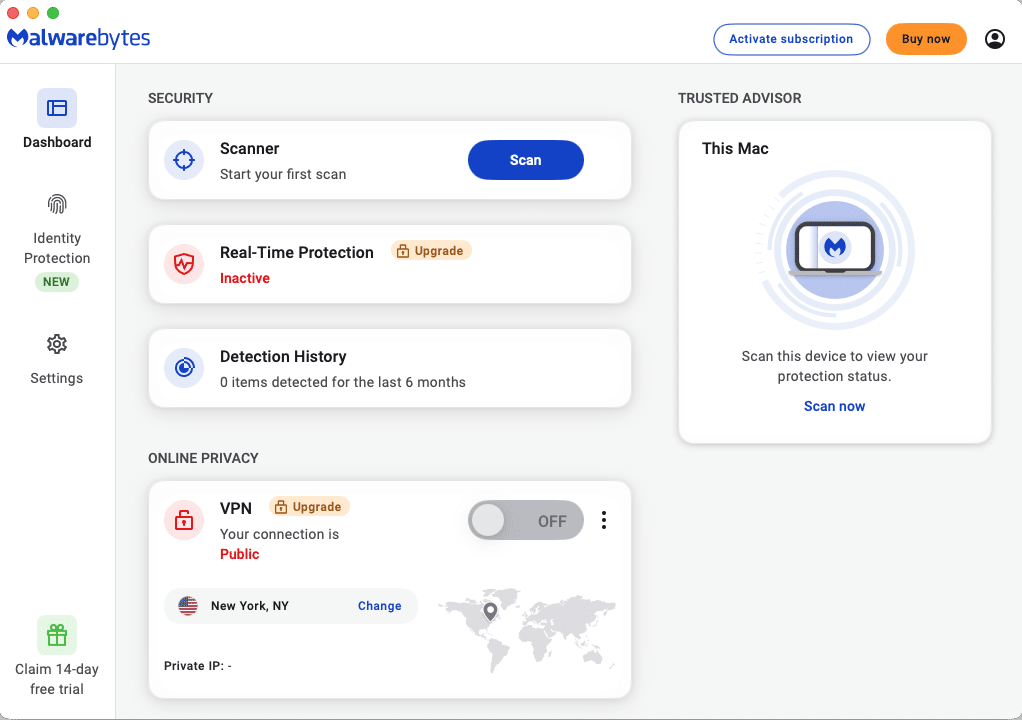Click the Scan now link
This screenshot has height=720, width=1022.
[834, 406]
